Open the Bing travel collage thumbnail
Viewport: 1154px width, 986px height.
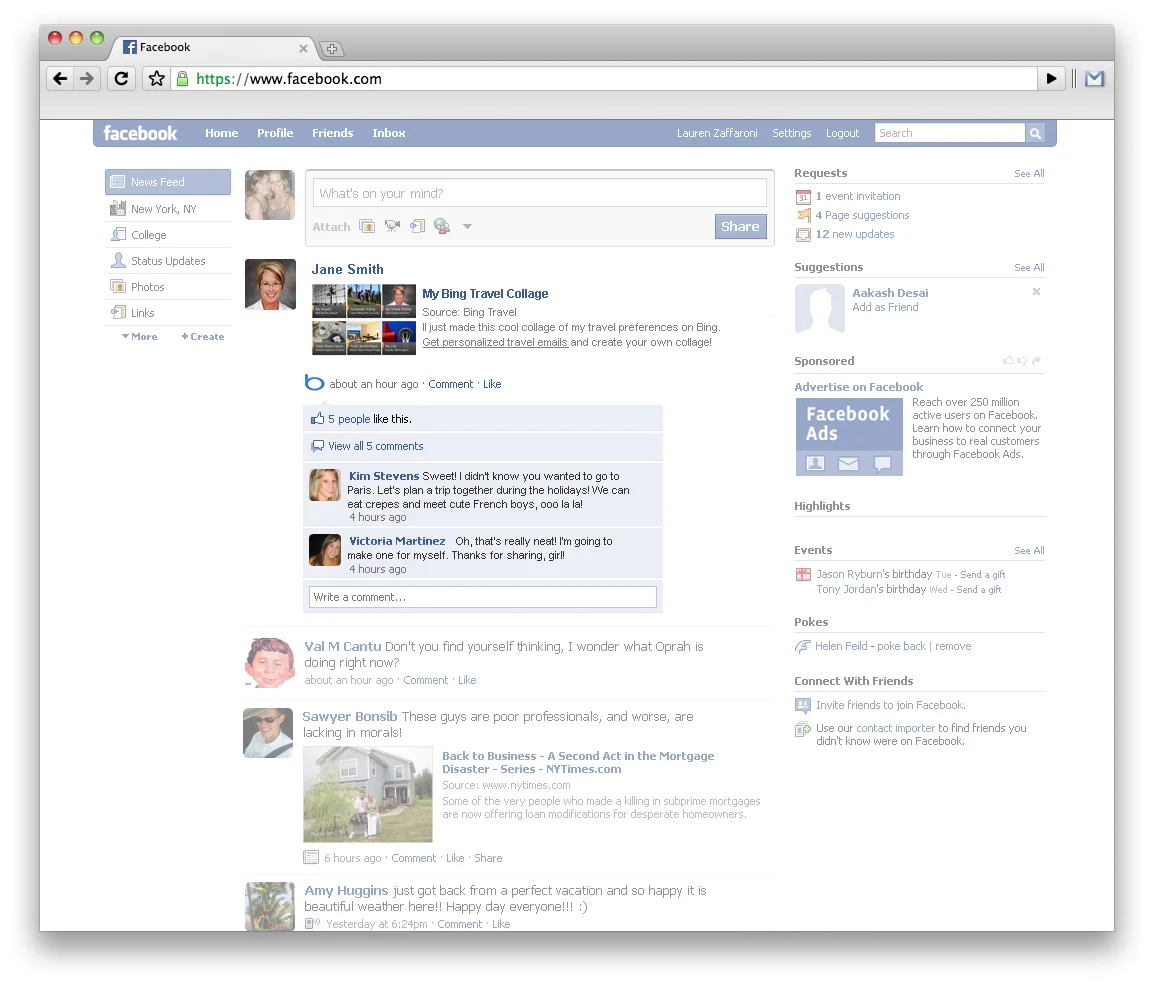point(364,320)
